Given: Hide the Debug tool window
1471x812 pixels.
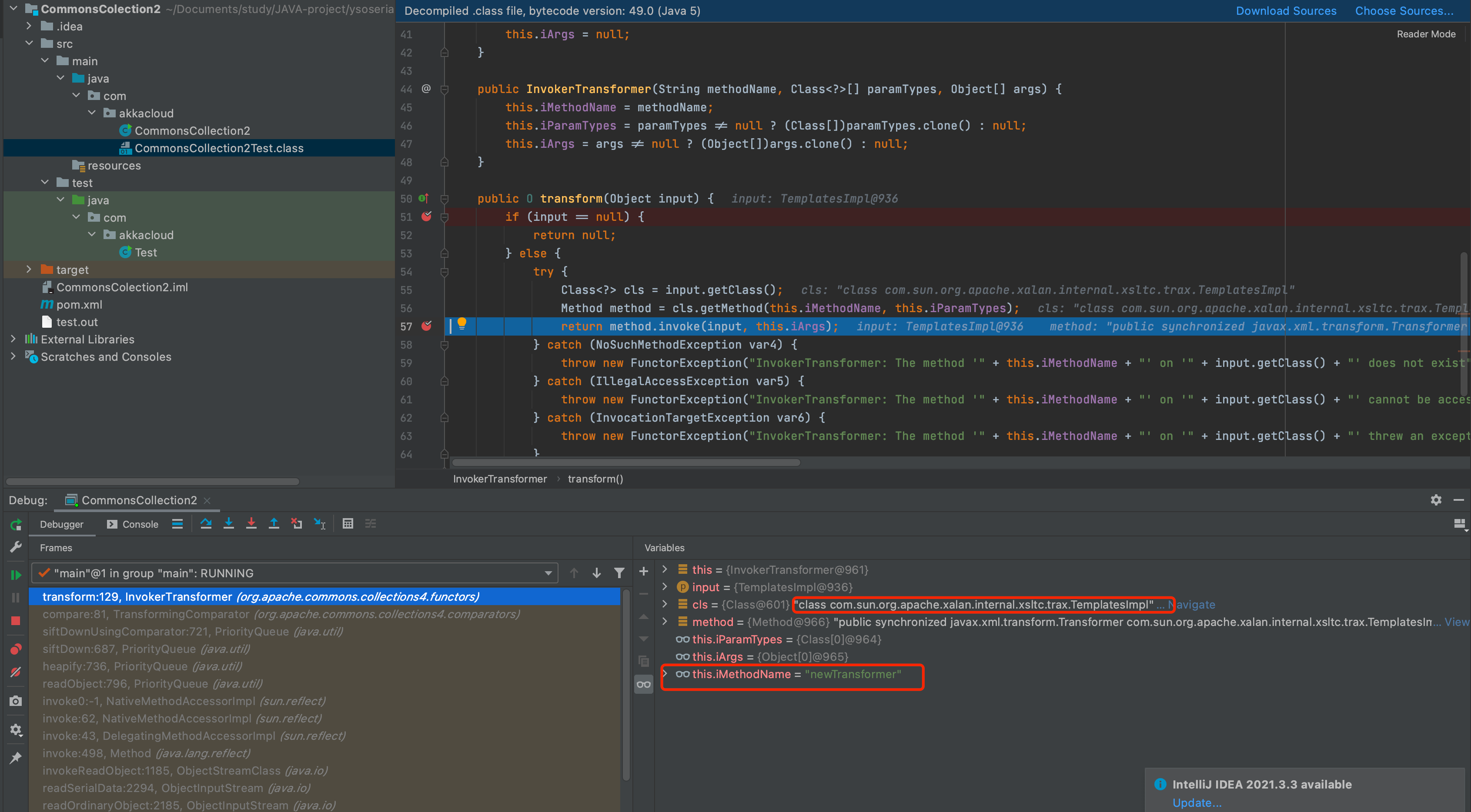Looking at the screenshot, I should [1458, 500].
